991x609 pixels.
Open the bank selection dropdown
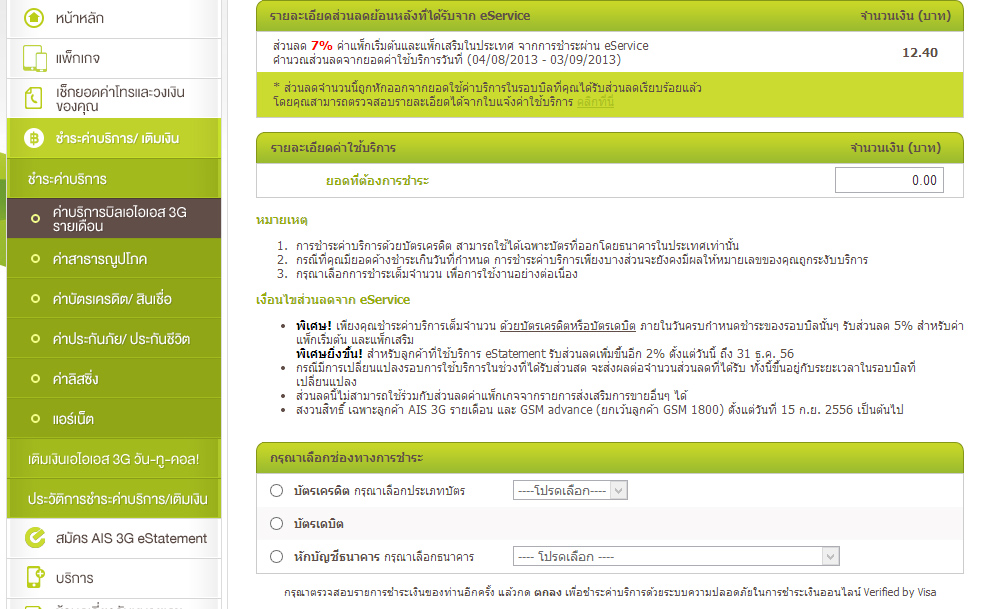pos(676,557)
